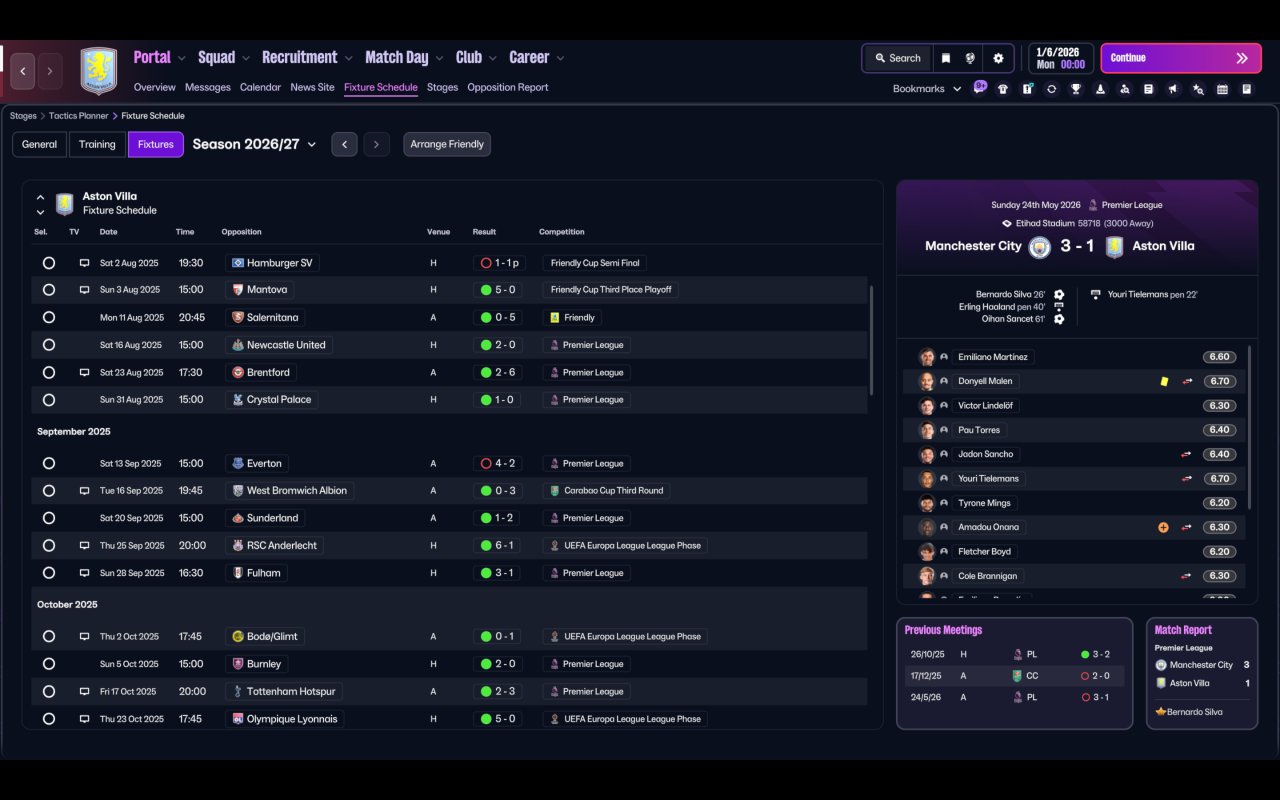Open the notifications speech bubble showing 9+
Viewport: 1280px width, 800px height.
980,87
